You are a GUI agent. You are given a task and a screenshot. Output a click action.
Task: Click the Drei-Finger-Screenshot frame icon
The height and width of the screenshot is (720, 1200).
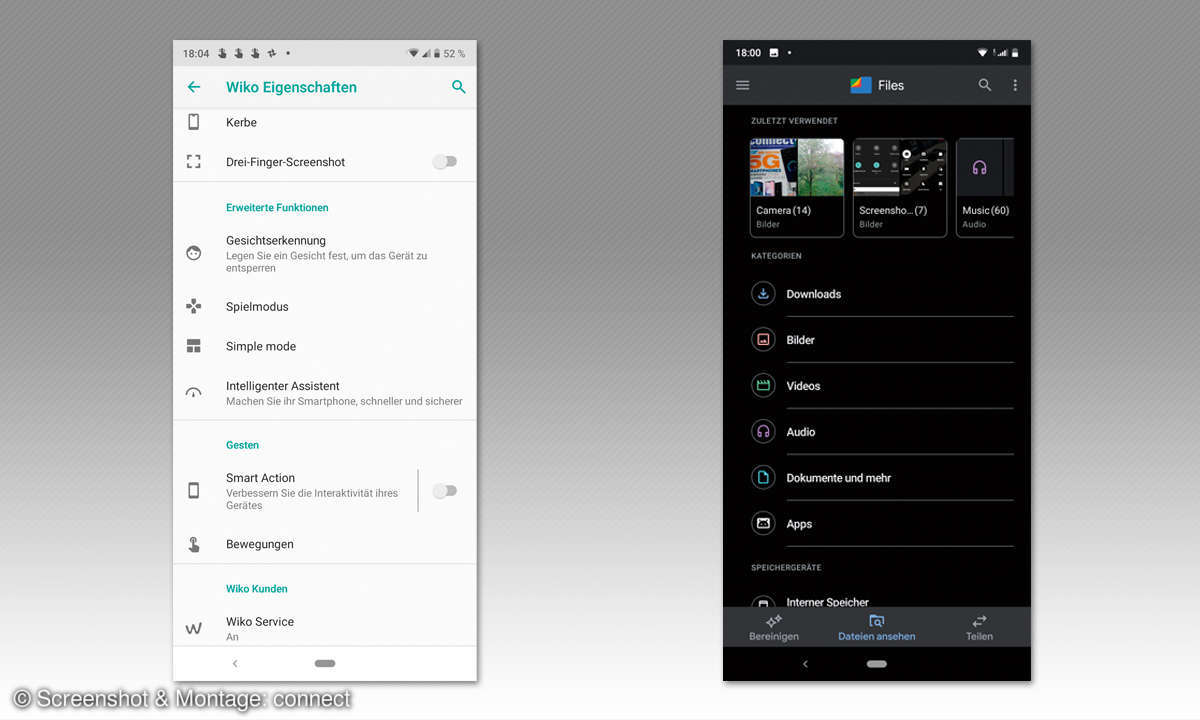pos(194,161)
